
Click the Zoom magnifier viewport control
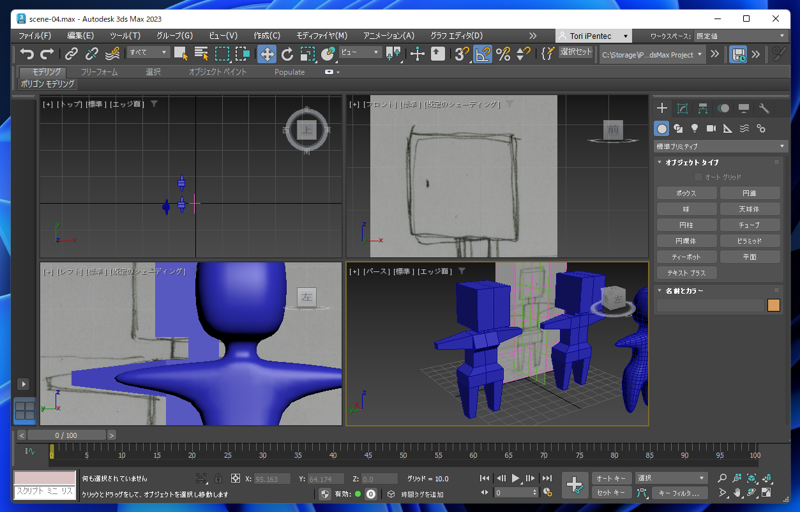coord(722,478)
